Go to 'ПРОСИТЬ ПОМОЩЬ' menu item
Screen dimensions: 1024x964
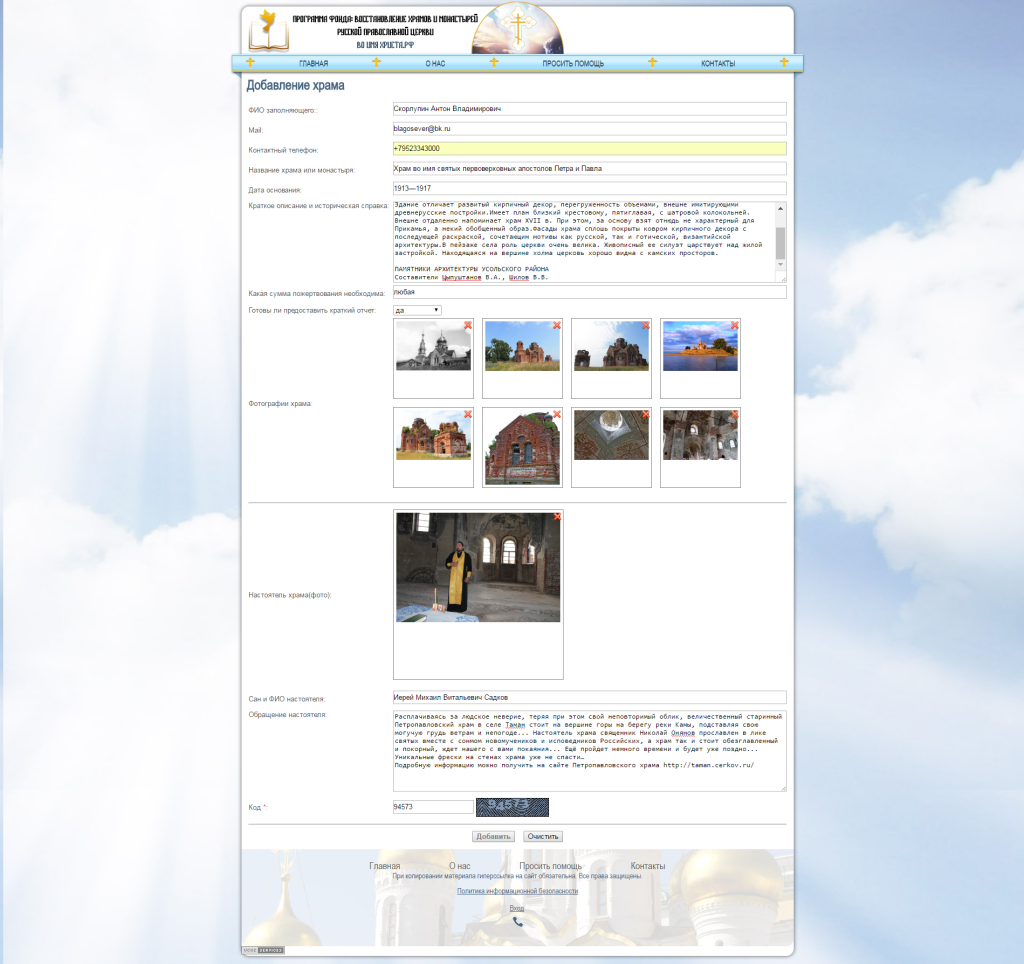[x=573, y=64]
